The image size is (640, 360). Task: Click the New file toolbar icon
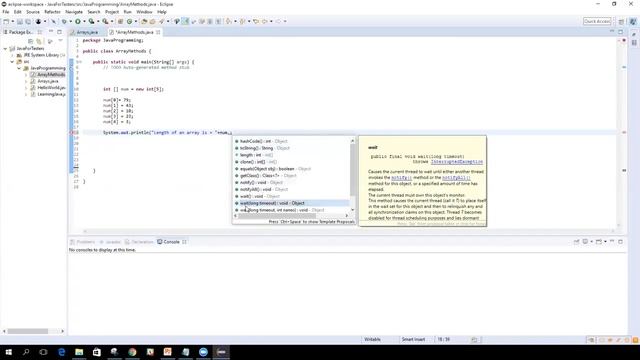point(6,21)
